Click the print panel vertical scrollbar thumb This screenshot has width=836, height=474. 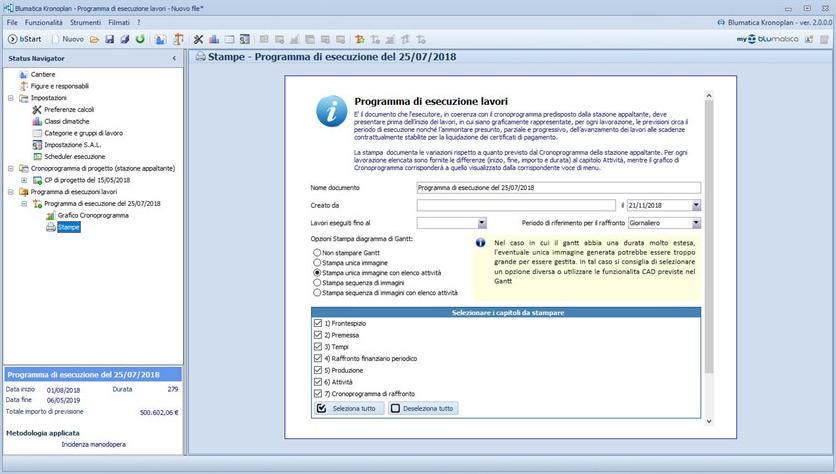pyautogui.click(x=709, y=236)
